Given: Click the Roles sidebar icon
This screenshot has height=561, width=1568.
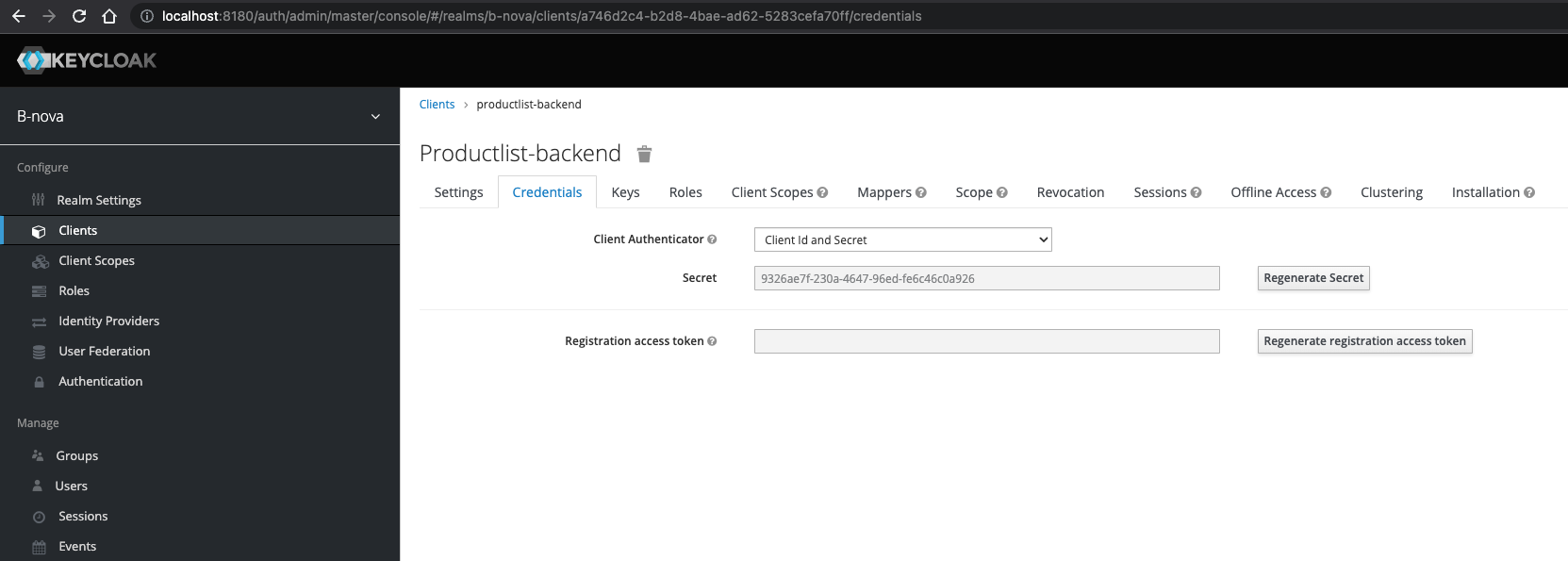Looking at the screenshot, I should pyautogui.click(x=39, y=291).
